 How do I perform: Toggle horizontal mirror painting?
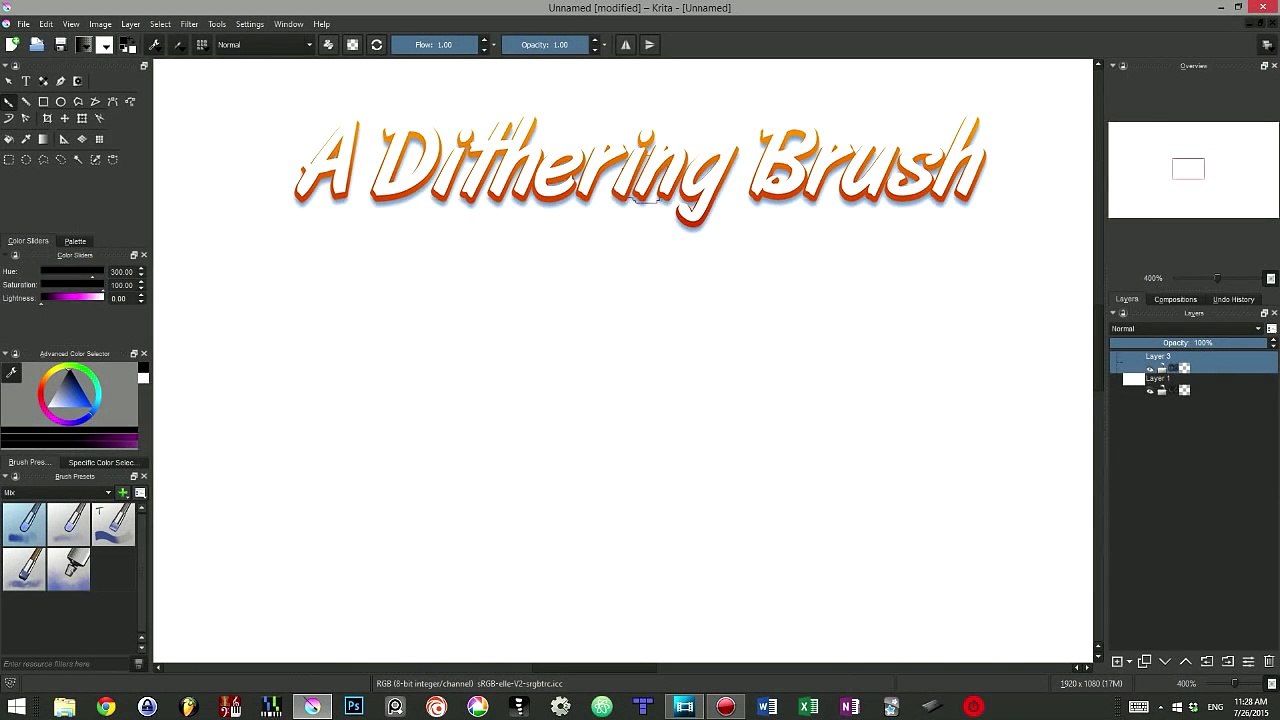626,44
